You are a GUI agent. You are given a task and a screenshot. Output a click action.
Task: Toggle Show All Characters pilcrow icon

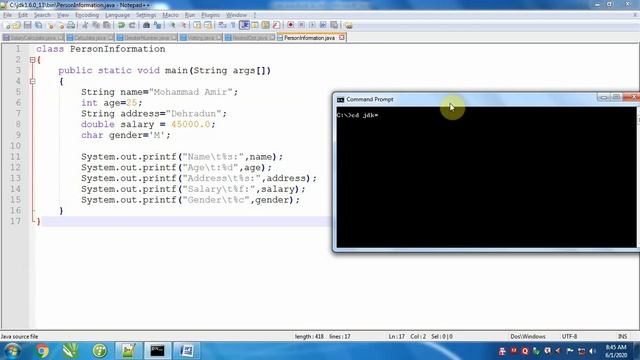[x=233, y=25]
